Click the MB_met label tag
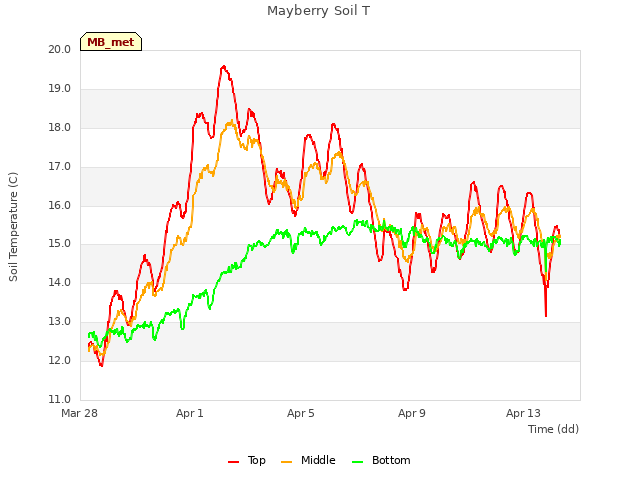This screenshot has height=480, width=640. pos(111,42)
